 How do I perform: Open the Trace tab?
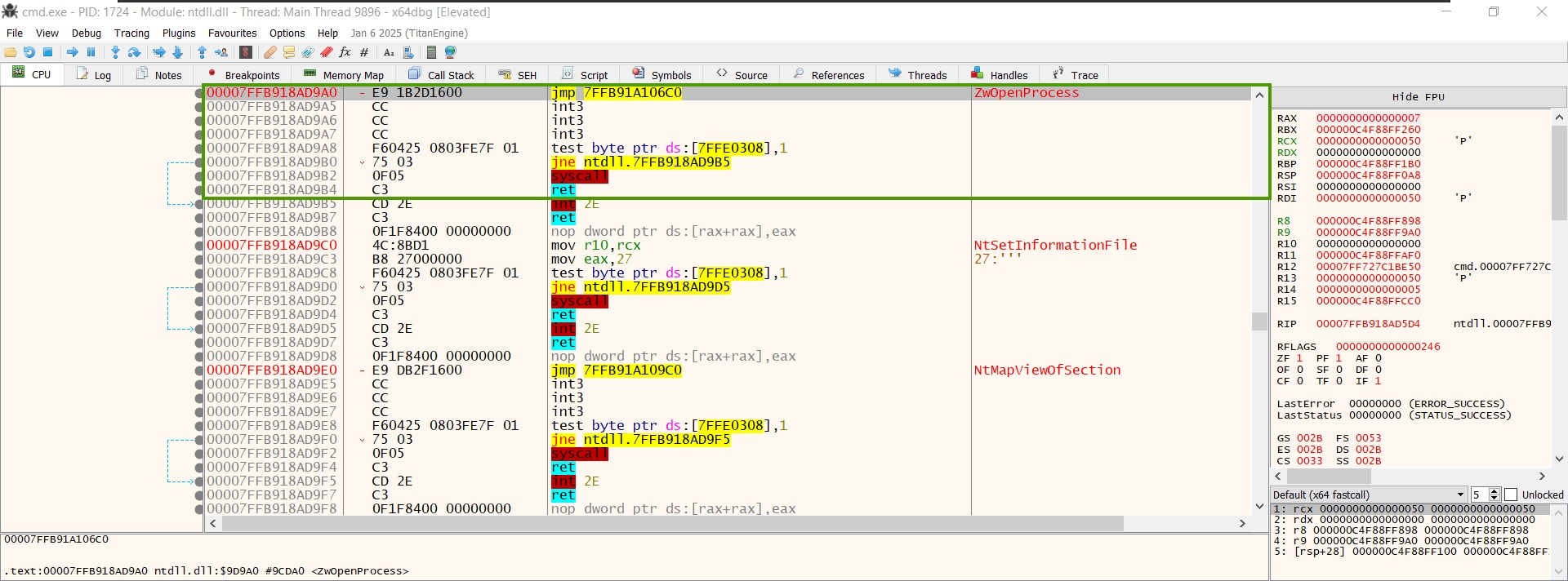(1075, 75)
